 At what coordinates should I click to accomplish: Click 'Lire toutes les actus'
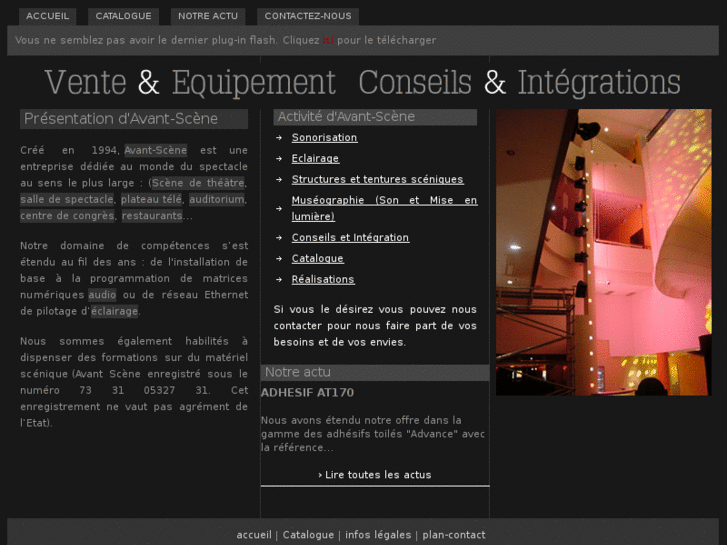(375, 475)
